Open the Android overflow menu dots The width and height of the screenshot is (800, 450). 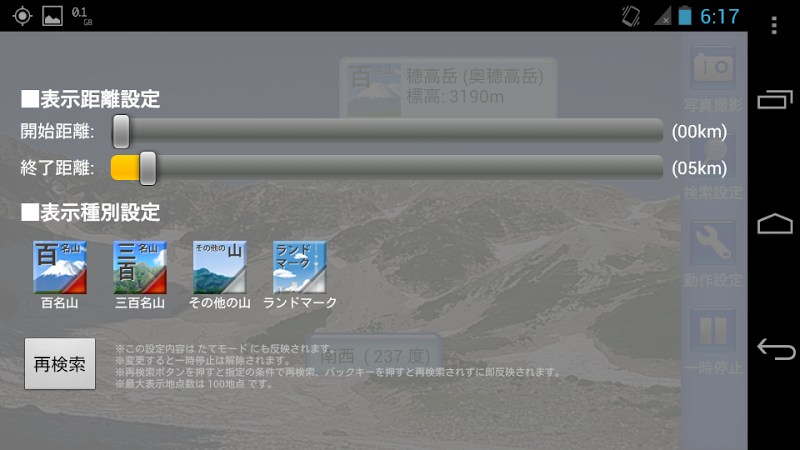point(774,25)
